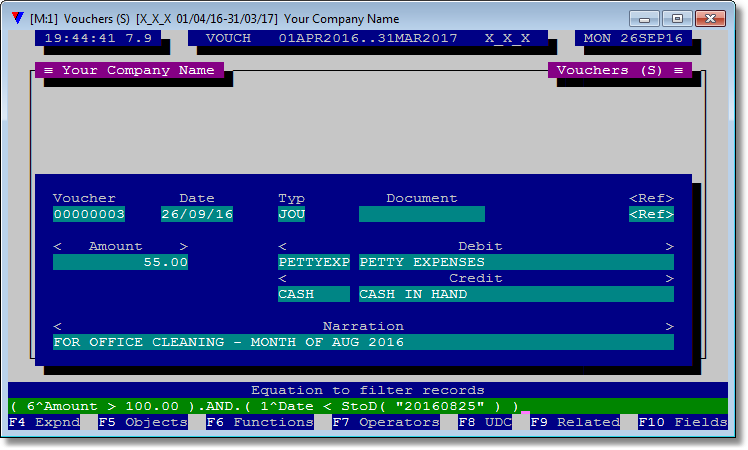Open F10 Fields list

(683, 422)
